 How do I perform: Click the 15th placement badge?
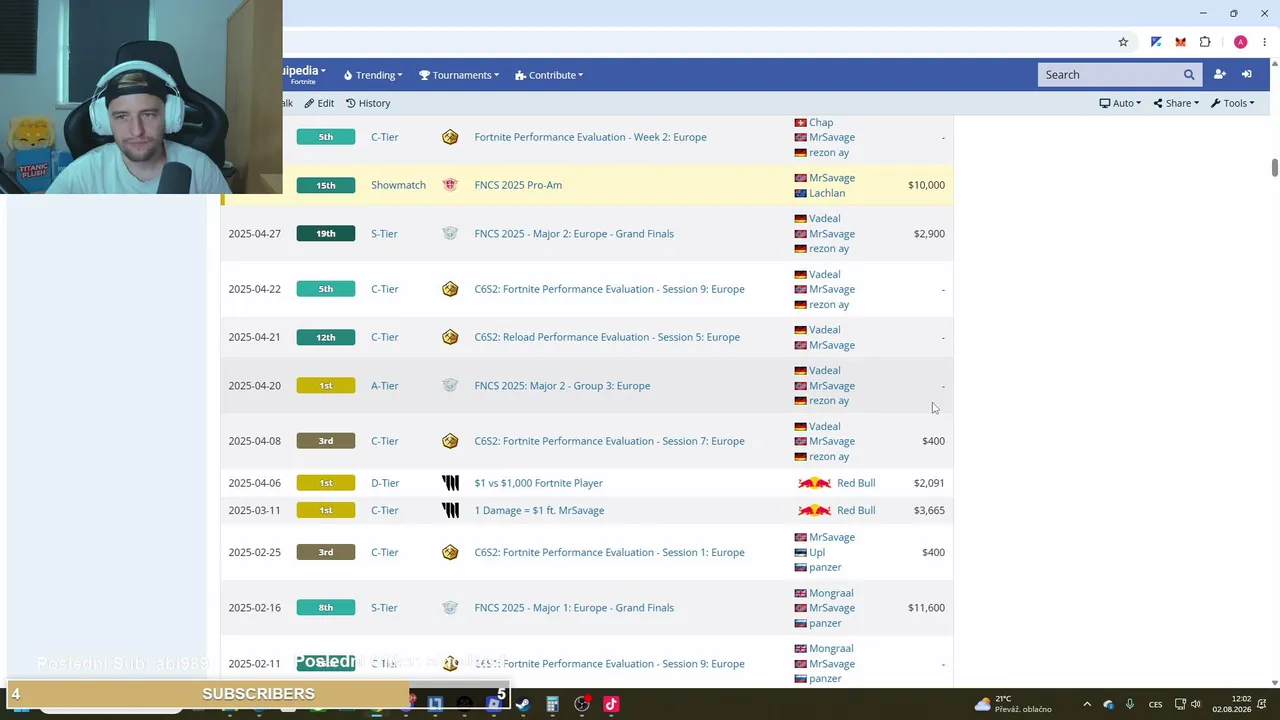click(x=326, y=185)
